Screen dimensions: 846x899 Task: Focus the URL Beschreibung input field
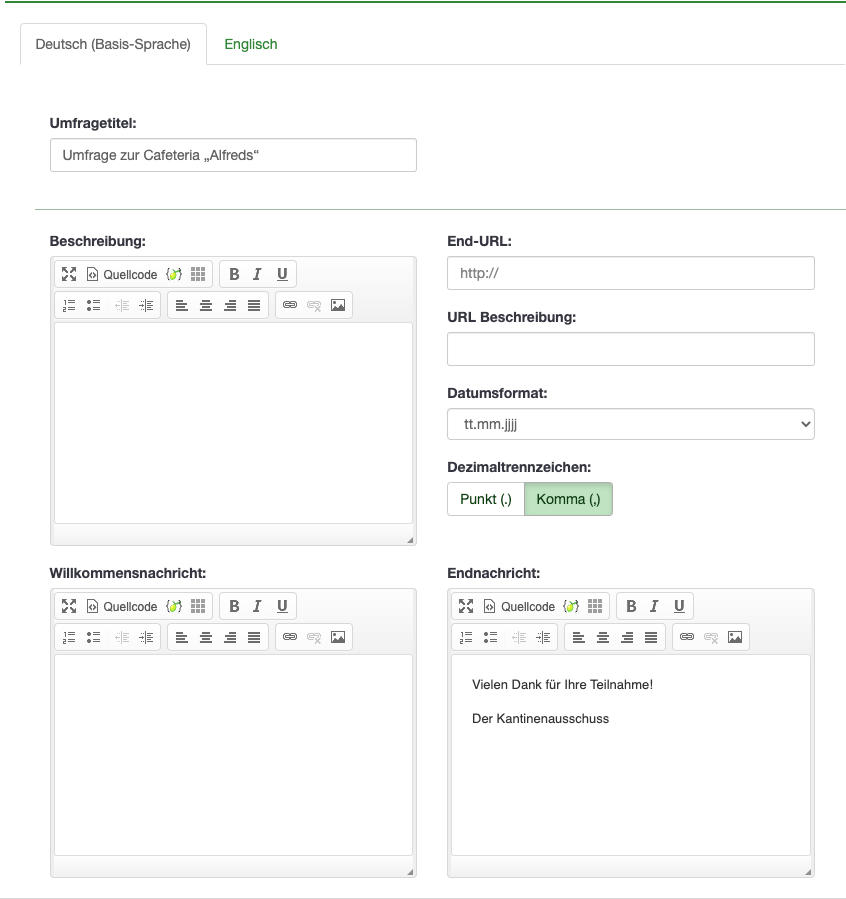(x=630, y=349)
